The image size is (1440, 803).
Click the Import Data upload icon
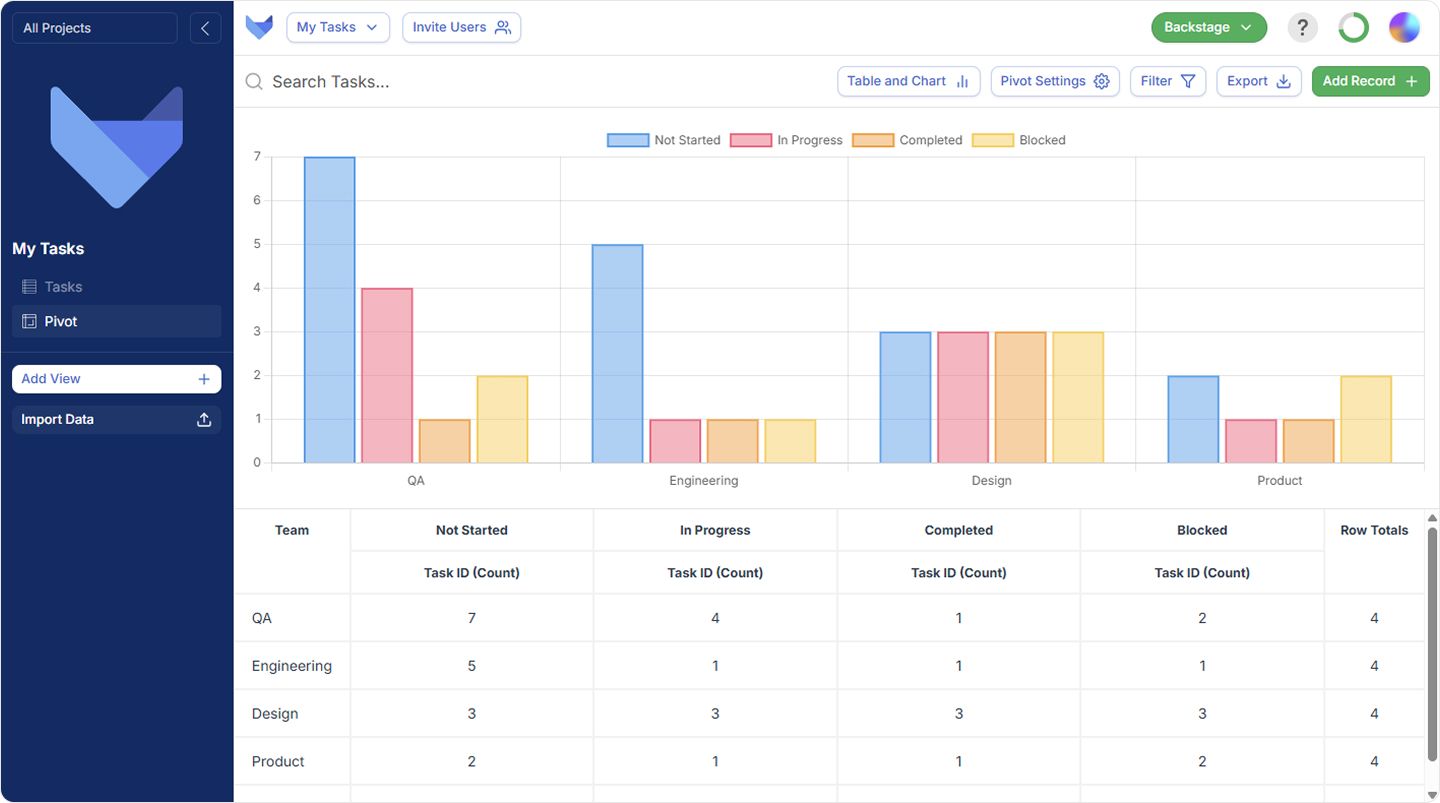pos(204,420)
